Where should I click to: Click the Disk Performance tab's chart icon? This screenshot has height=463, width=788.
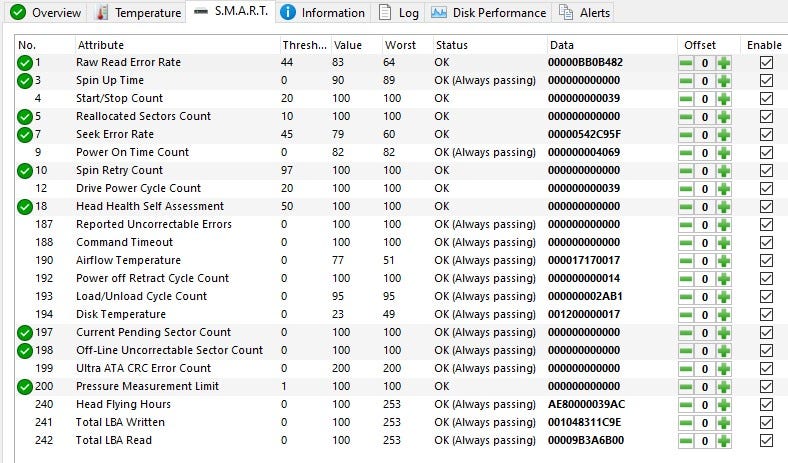438,12
